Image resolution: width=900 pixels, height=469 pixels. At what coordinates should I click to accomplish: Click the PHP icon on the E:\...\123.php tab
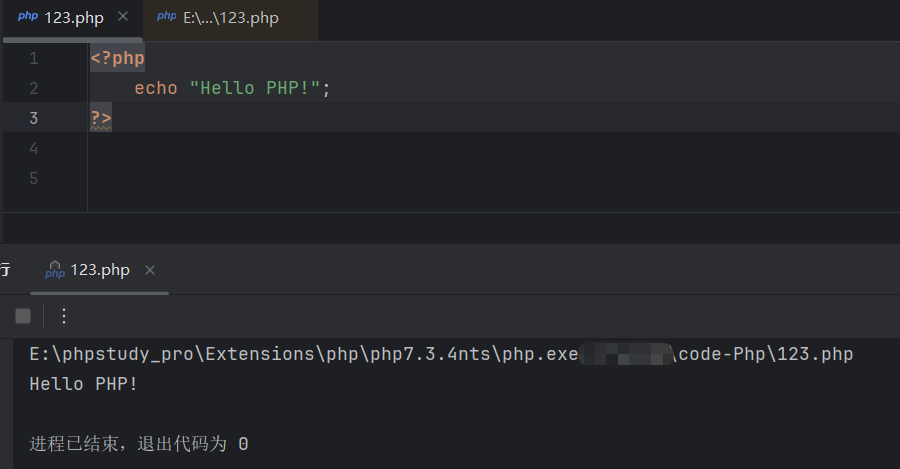click(x=166, y=17)
